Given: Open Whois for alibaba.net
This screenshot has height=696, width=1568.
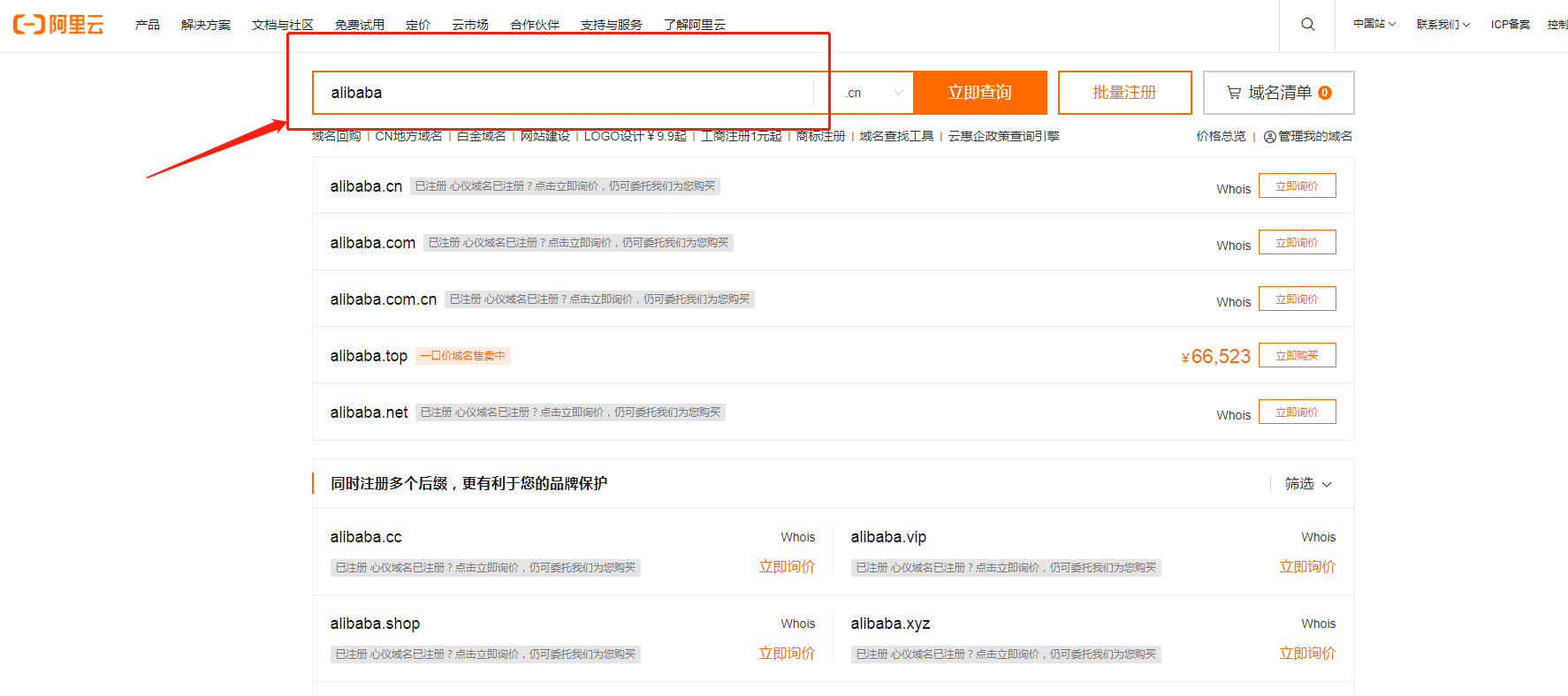Looking at the screenshot, I should tap(1234, 415).
